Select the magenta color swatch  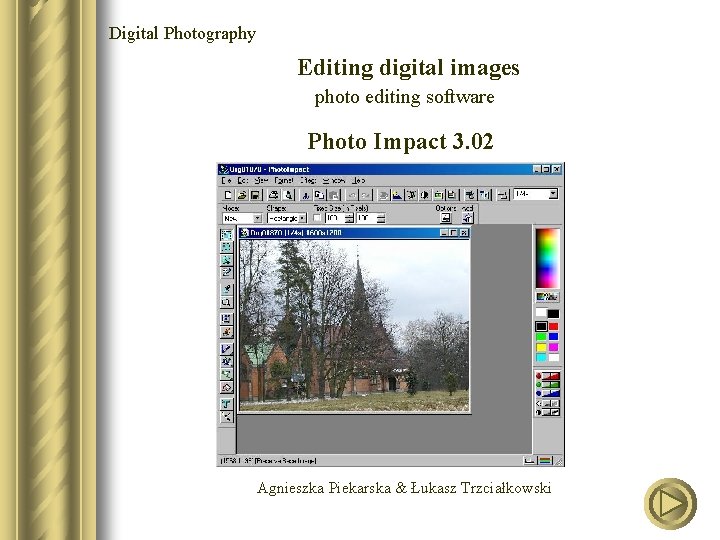tap(553, 348)
